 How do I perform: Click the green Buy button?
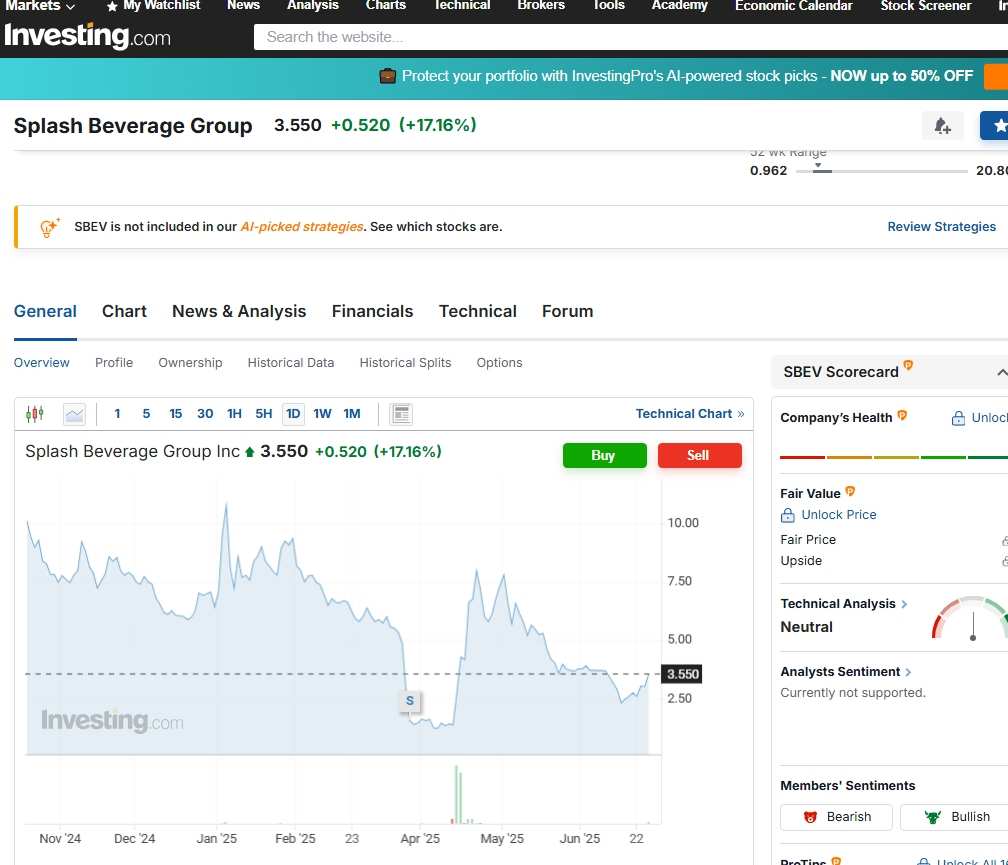click(604, 456)
